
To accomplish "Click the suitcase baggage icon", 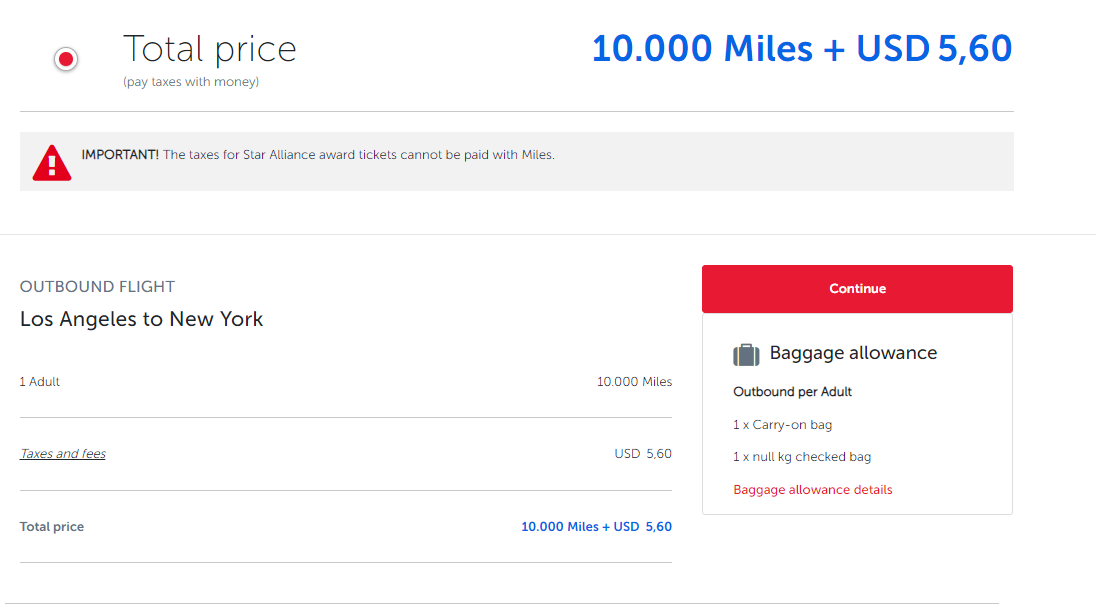I will tap(746, 354).
